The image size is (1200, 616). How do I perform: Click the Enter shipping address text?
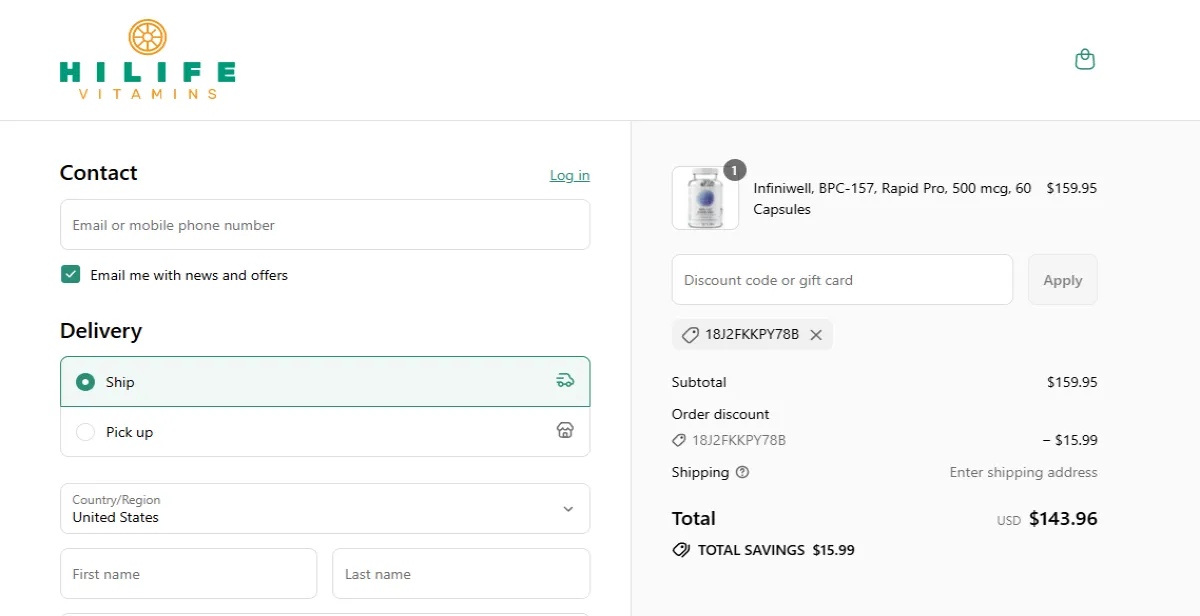tap(1023, 472)
